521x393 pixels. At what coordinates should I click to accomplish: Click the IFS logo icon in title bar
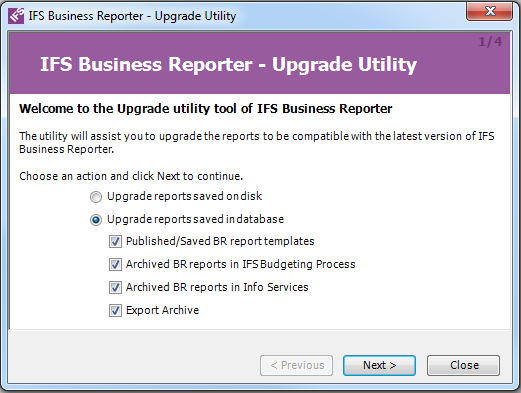pyautogui.click(x=16, y=16)
